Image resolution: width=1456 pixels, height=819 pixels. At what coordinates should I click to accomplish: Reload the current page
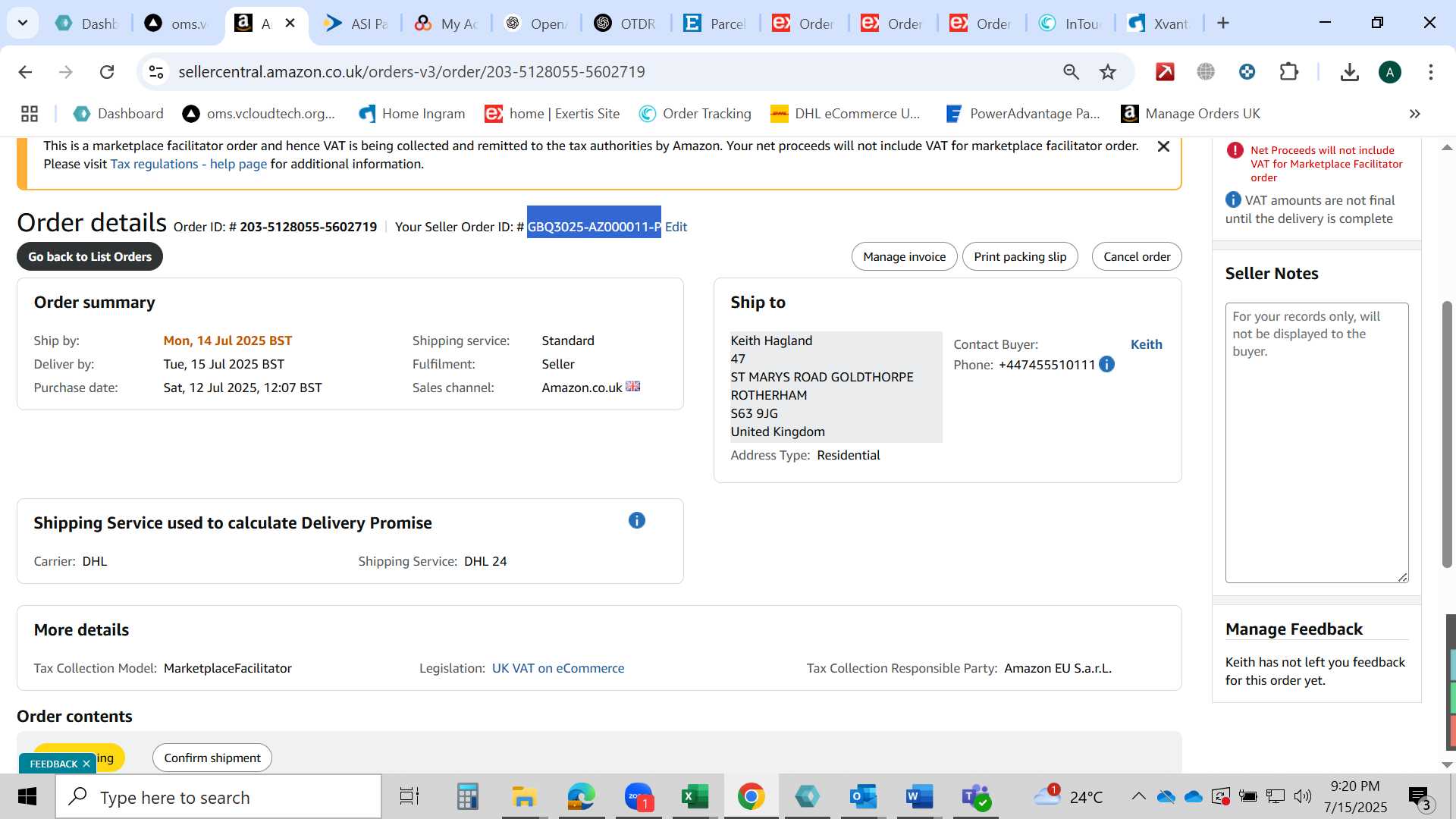pyautogui.click(x=107, y=72)
